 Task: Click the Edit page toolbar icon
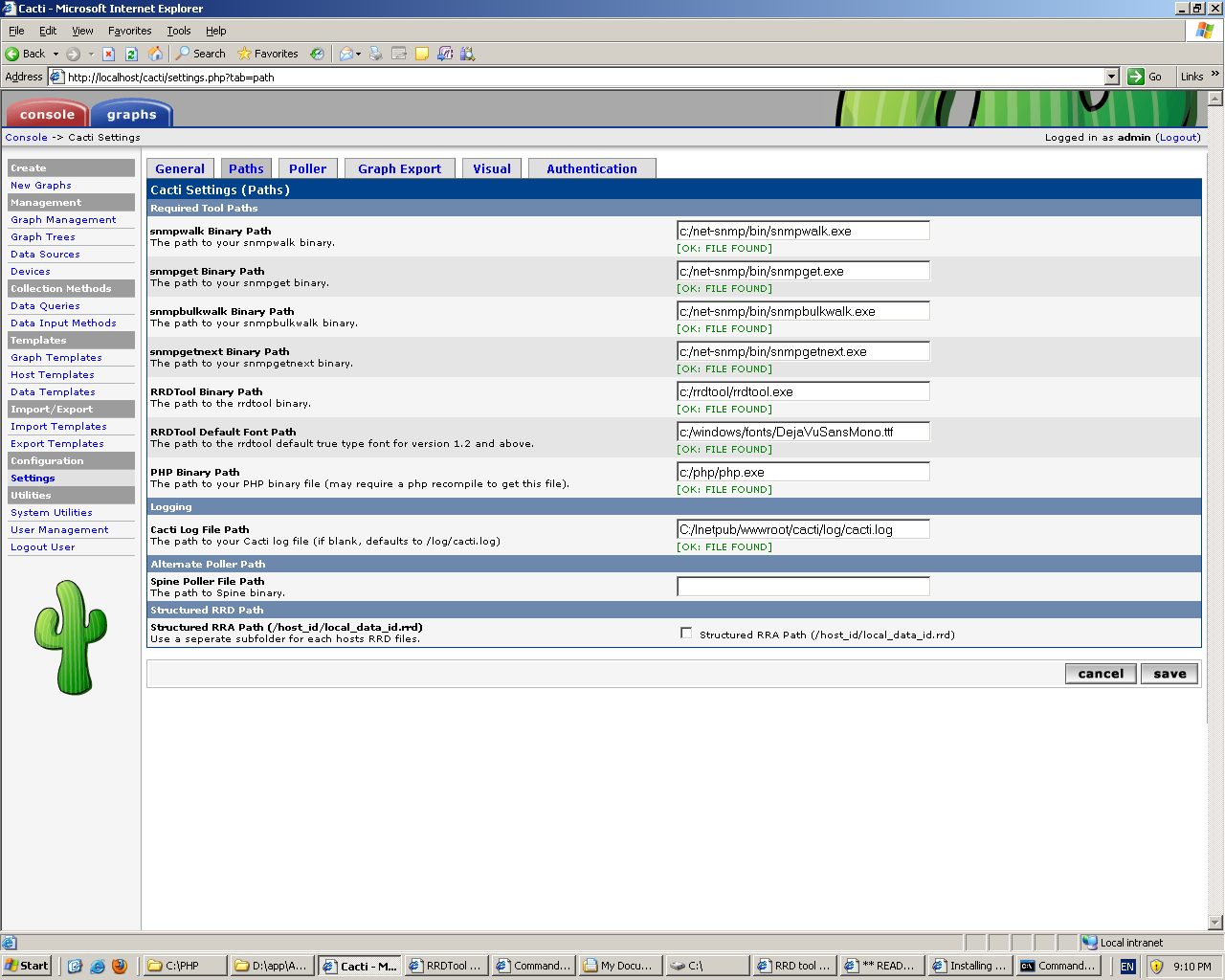(x=399, y=54)
